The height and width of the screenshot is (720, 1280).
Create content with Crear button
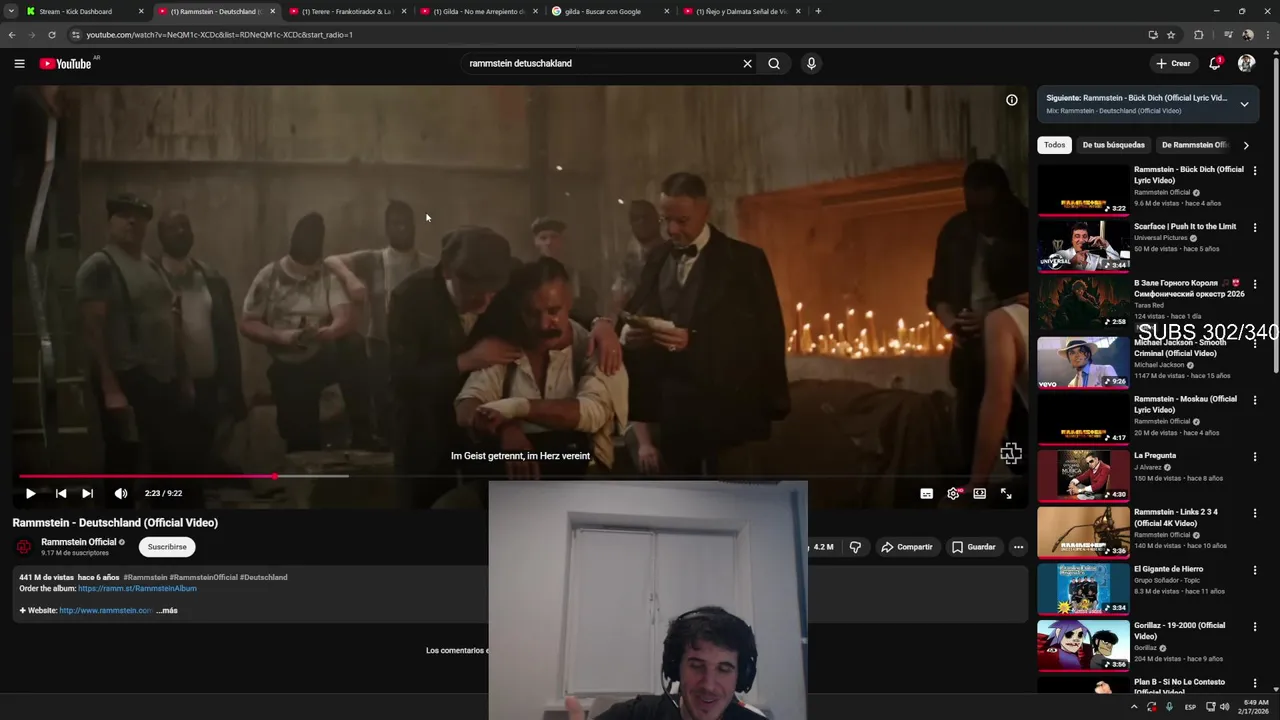[1174, 63]
